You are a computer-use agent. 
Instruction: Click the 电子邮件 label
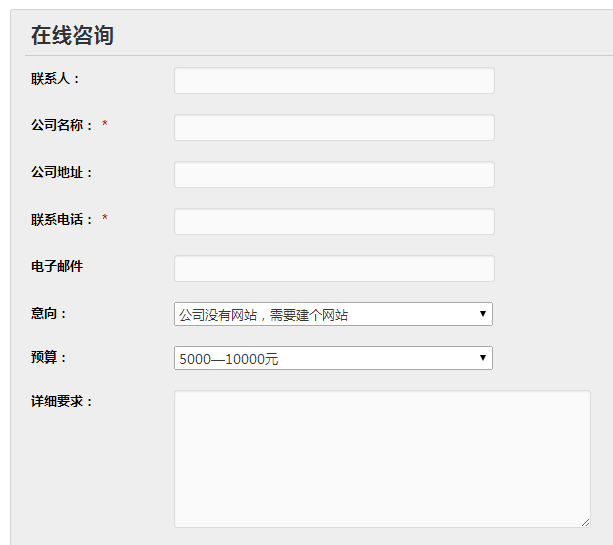coord(57,267)
